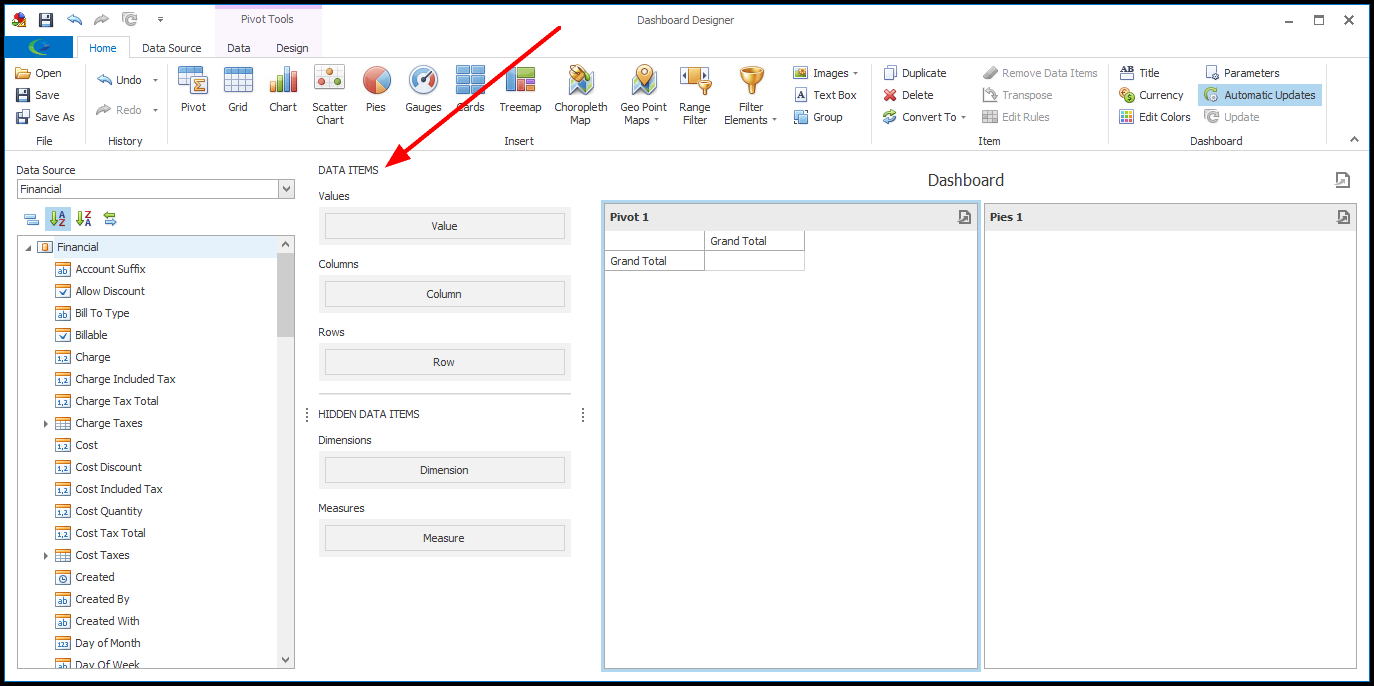Insert a Chart item

click(283, 89)
